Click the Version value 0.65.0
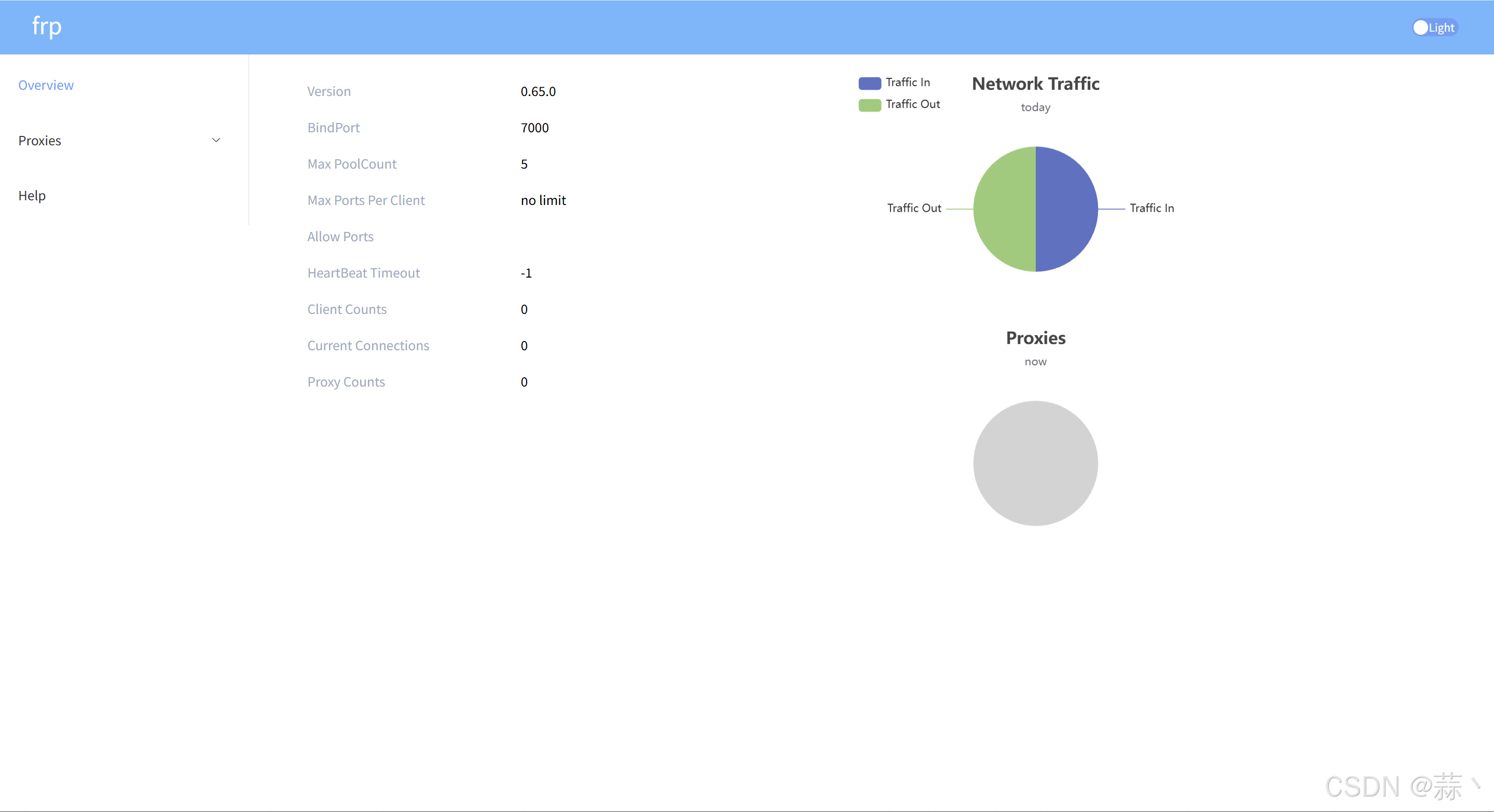1494x812 pixels. pos(538,92)
